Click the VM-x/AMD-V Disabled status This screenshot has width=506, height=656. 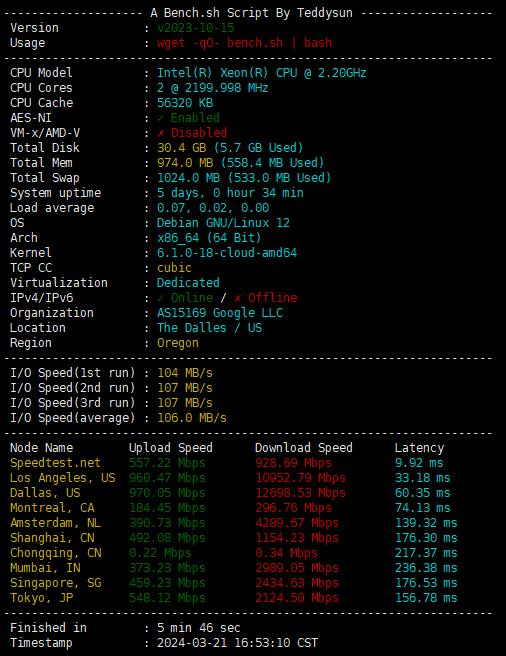coord(192,133)
